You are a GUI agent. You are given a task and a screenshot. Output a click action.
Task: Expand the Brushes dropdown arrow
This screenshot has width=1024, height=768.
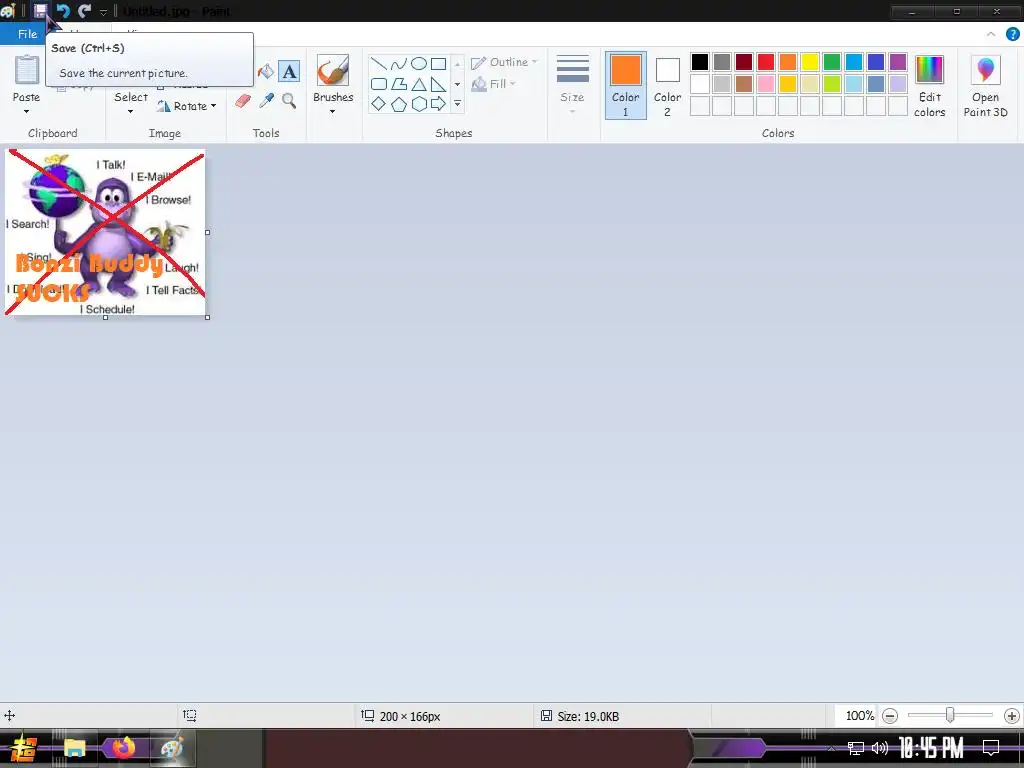point(332,111)
